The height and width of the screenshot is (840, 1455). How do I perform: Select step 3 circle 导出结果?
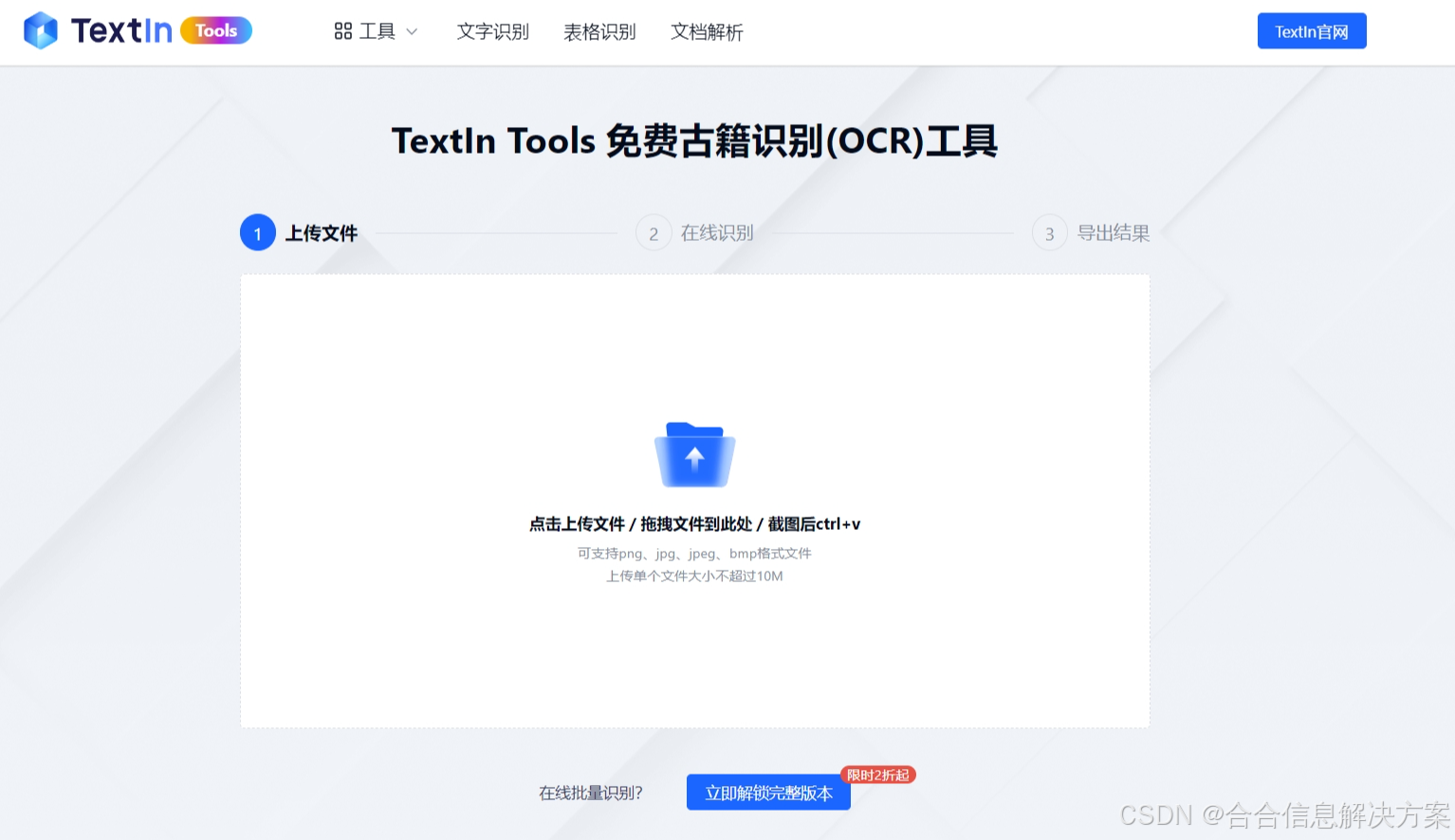pyautogui.click(x=1050, y=233)
